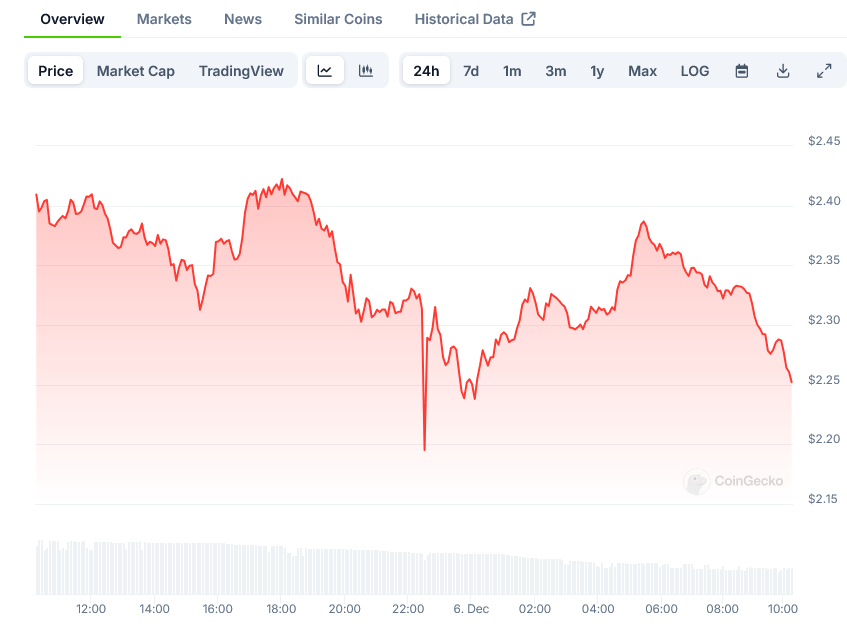Viewport: 847px width, 632px height.
Task: Show the Max time range
Action: point(642,71)
